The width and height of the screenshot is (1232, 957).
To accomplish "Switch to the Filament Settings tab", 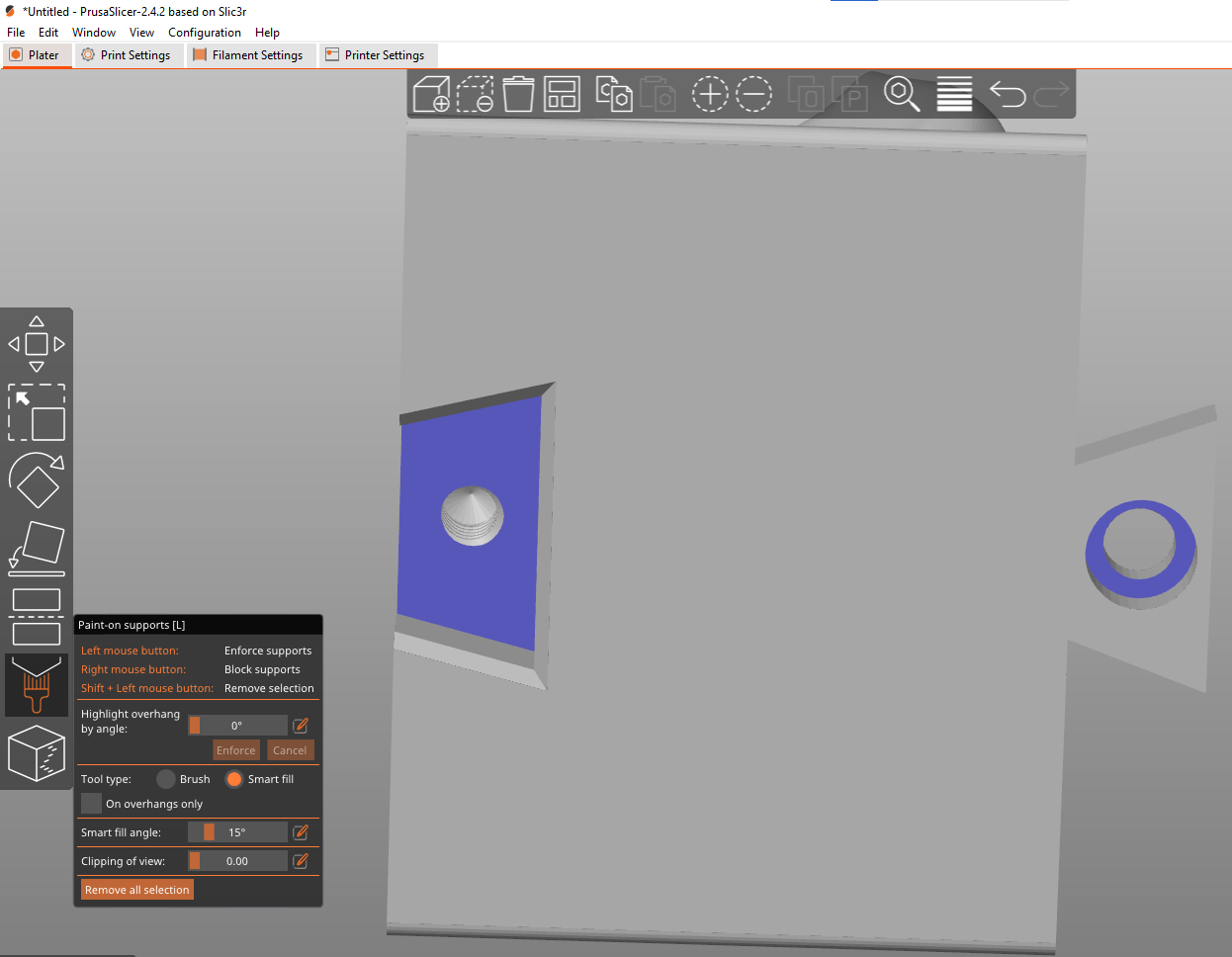I will tap(249, 55).
